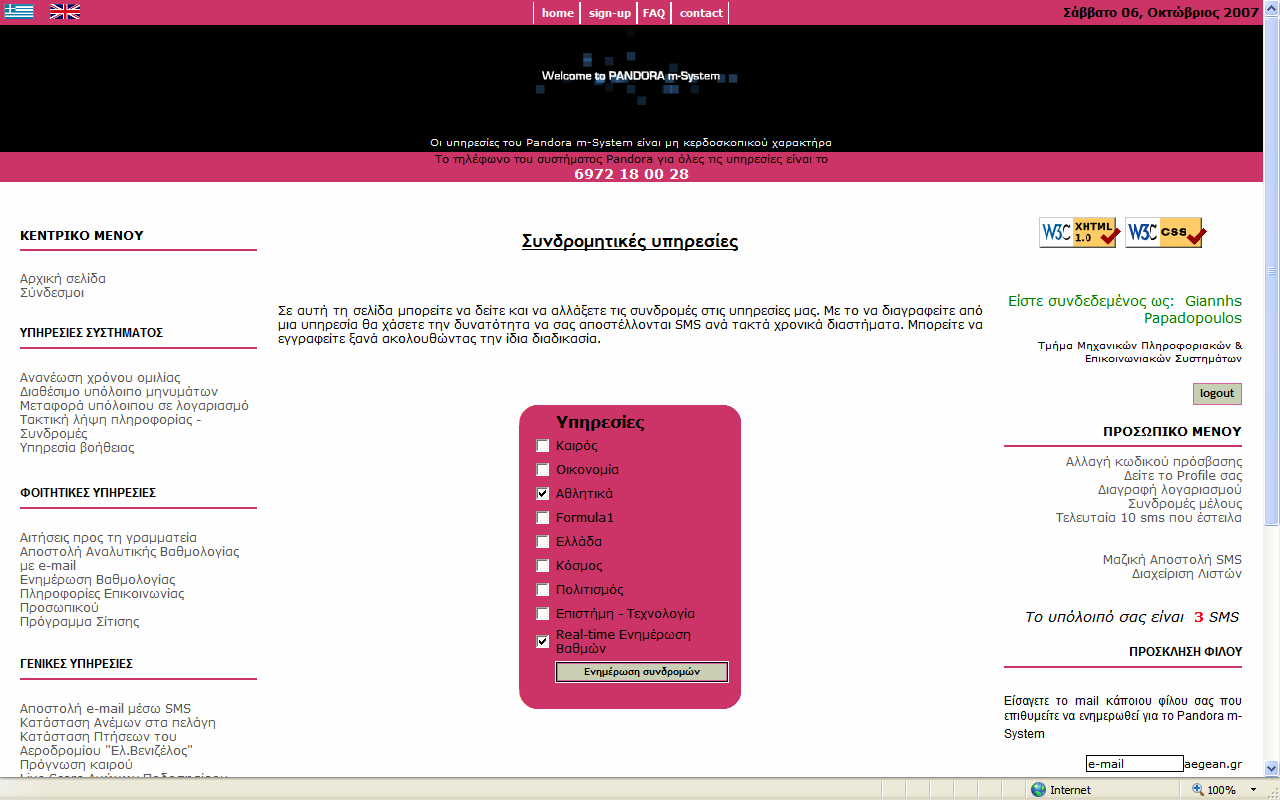This screenshot has width=1280, height=800.
Task: Open the sign-up menu item
Action: tap(610, 13)
